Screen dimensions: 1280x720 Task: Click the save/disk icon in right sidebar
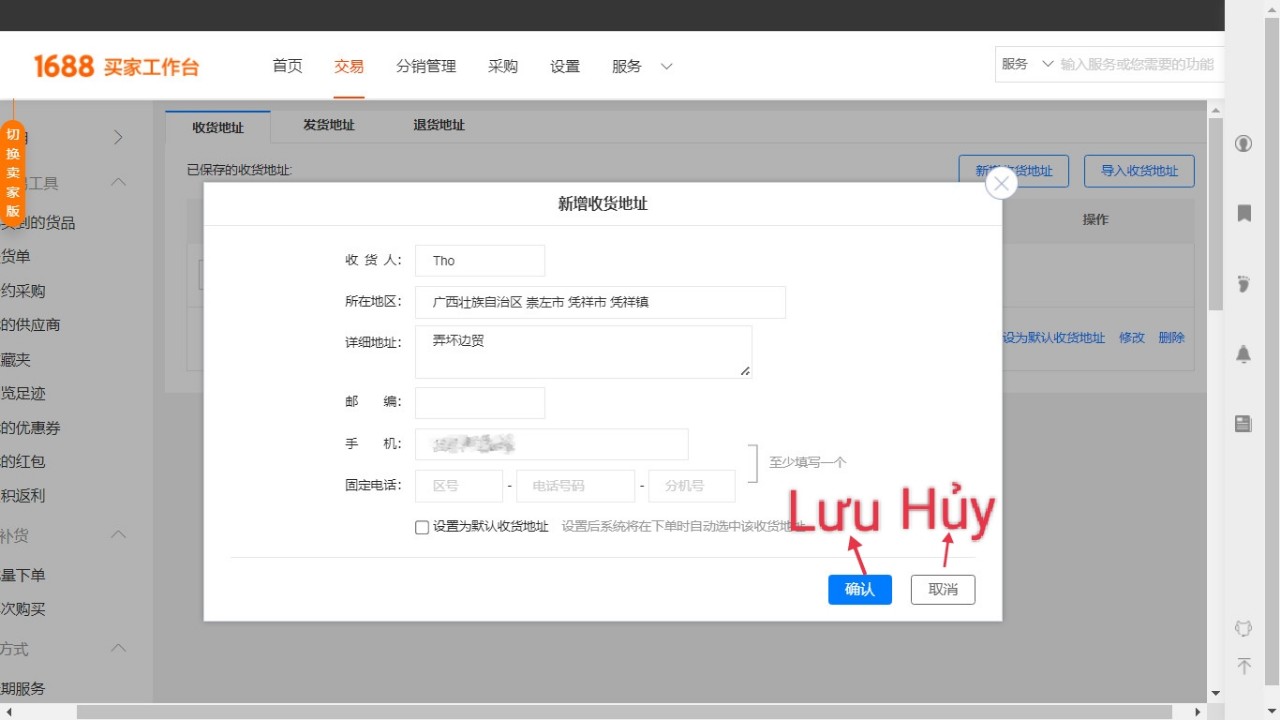pyautogui.click(x=1244, y=424)
